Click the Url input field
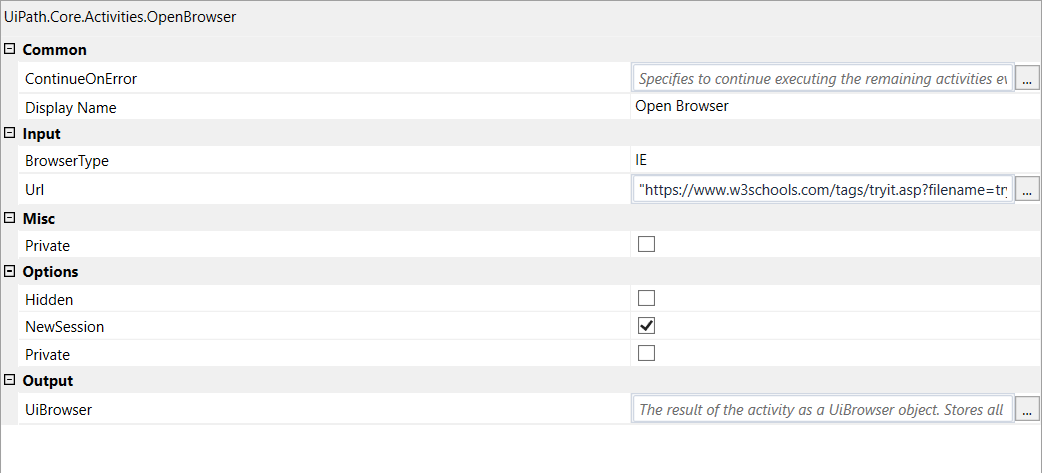 pyautogui.click(x=823, y=190)
